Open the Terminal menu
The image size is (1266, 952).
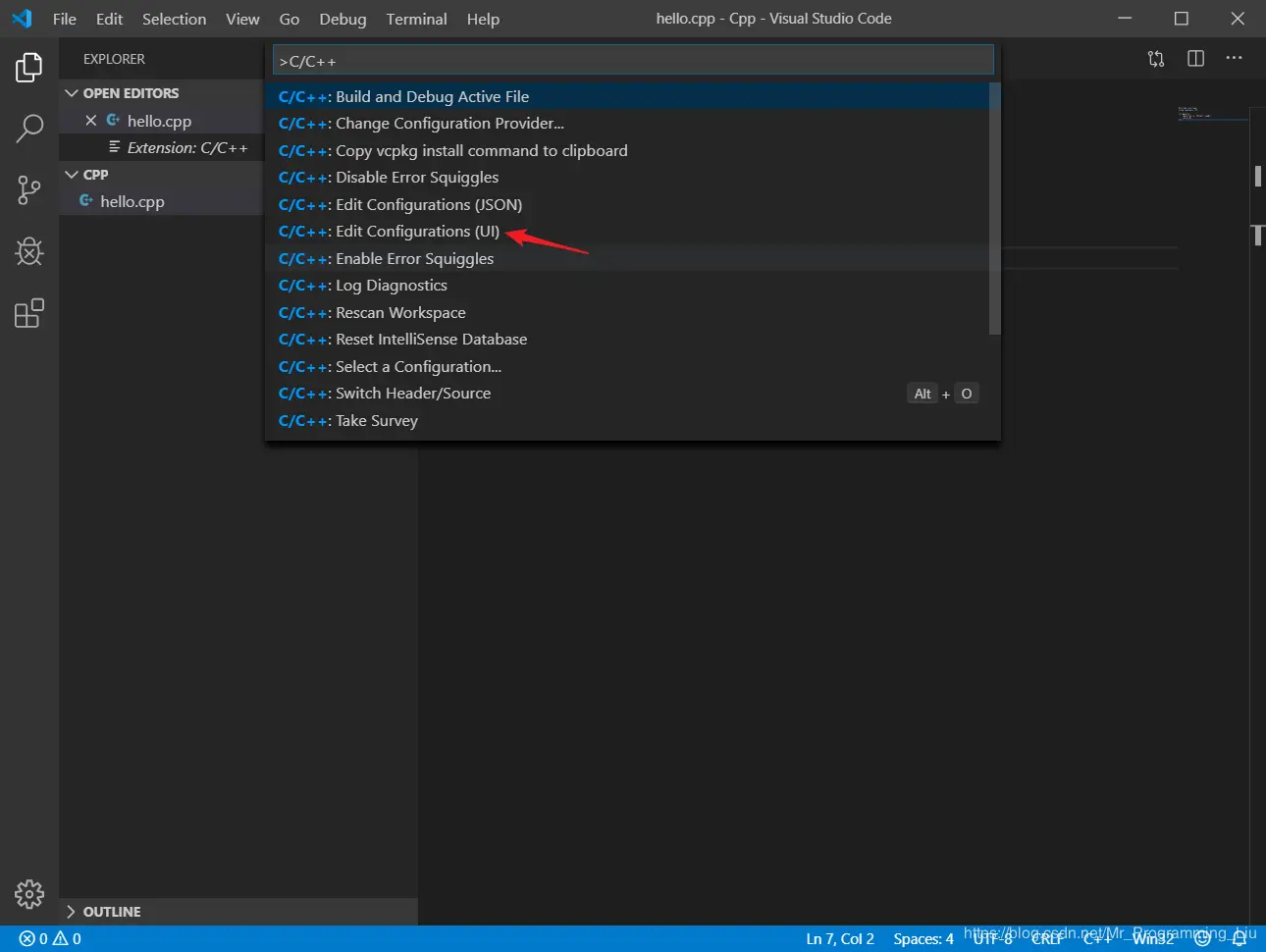click(x=416, y=19)
